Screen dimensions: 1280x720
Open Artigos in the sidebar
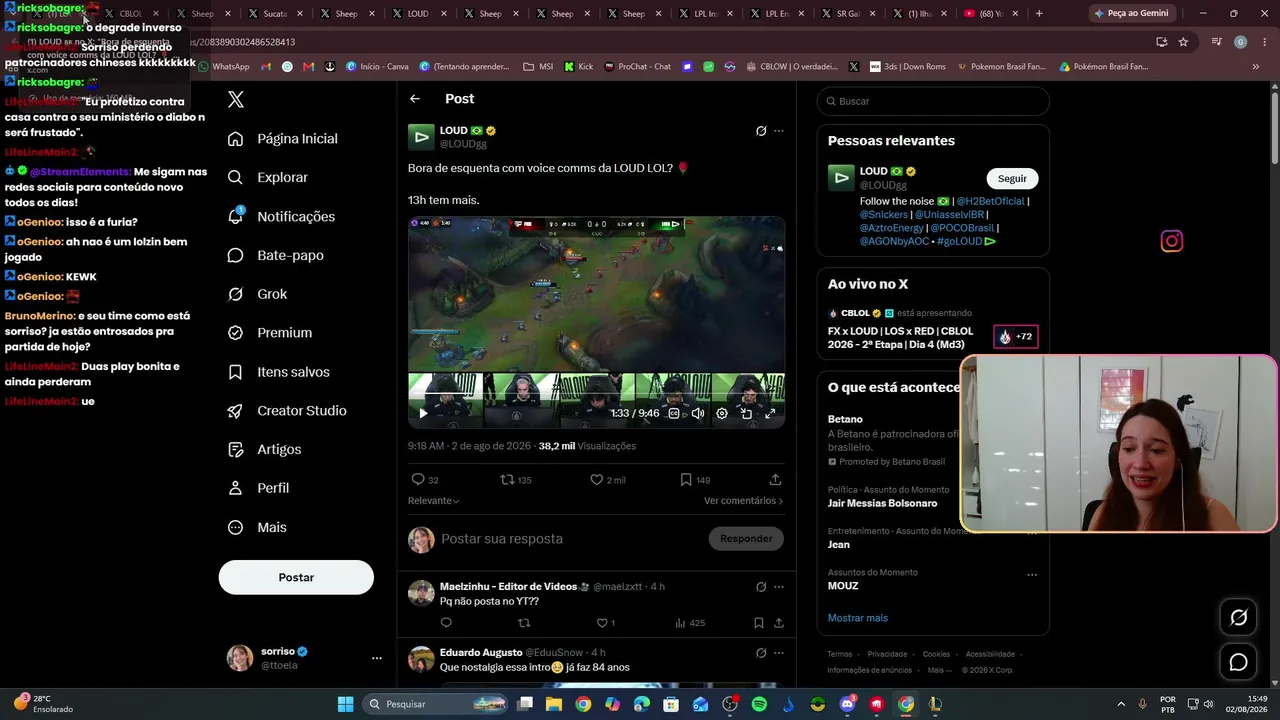pos(264,449)
